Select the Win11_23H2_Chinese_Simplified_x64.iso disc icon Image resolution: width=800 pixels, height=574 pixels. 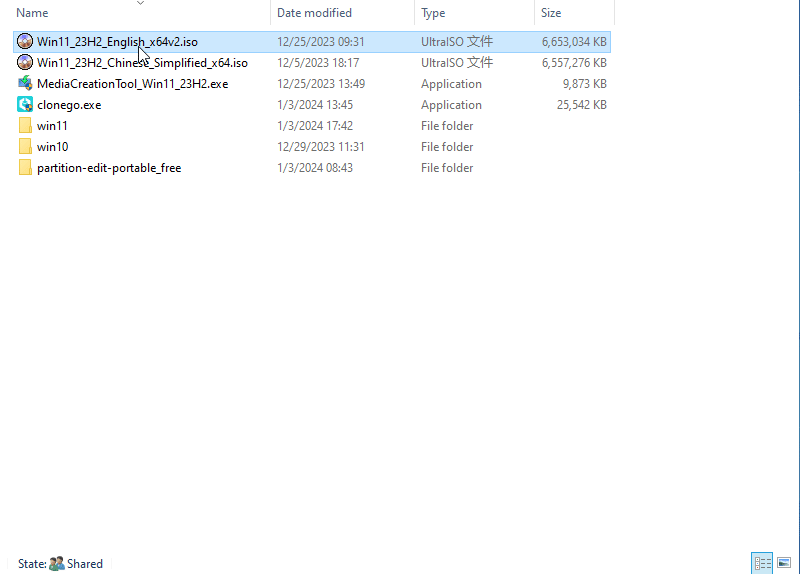pos(24,62)
